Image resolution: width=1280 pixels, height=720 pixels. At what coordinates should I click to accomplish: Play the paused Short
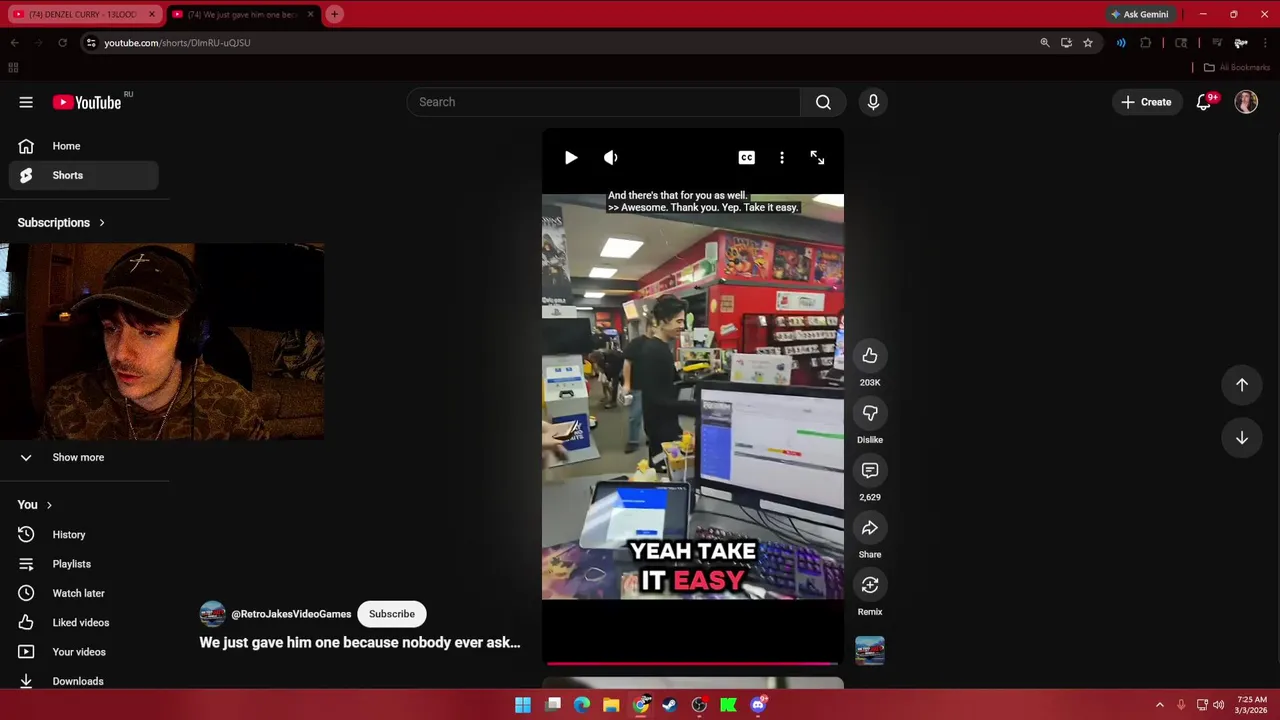(x=571, y=158)
